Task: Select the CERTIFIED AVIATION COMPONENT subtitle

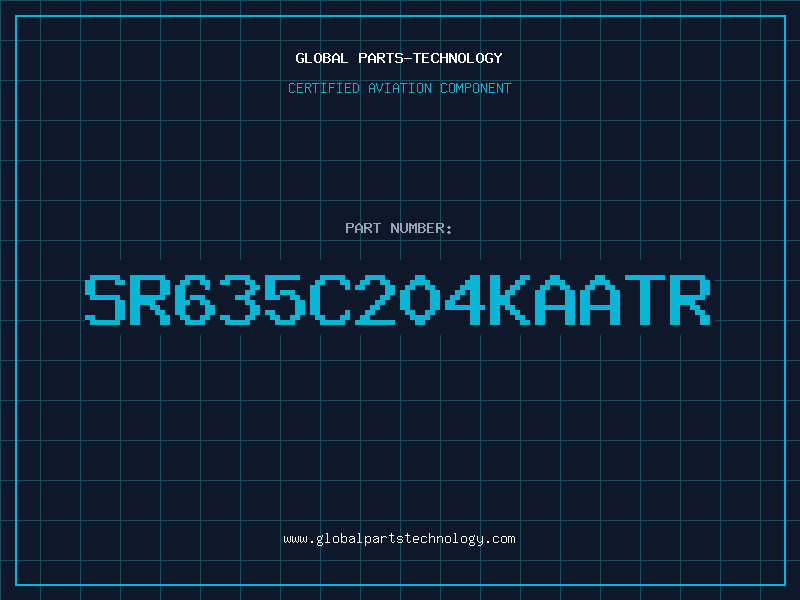Action: [399, 88]
